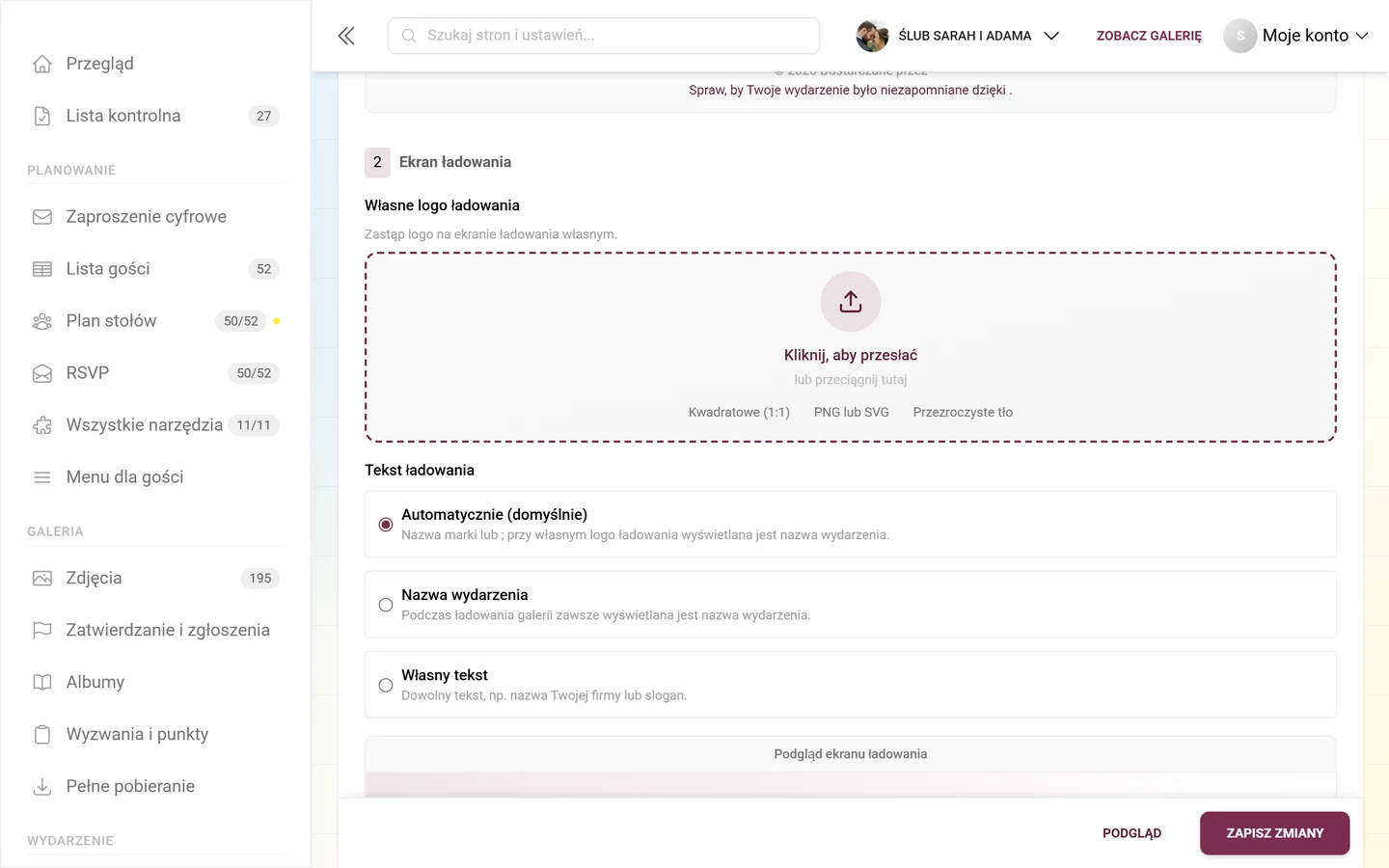This screenshot has width=1389, height=868.
Task: Click the search magnifier icon
Action: click(x=409, y=36)
